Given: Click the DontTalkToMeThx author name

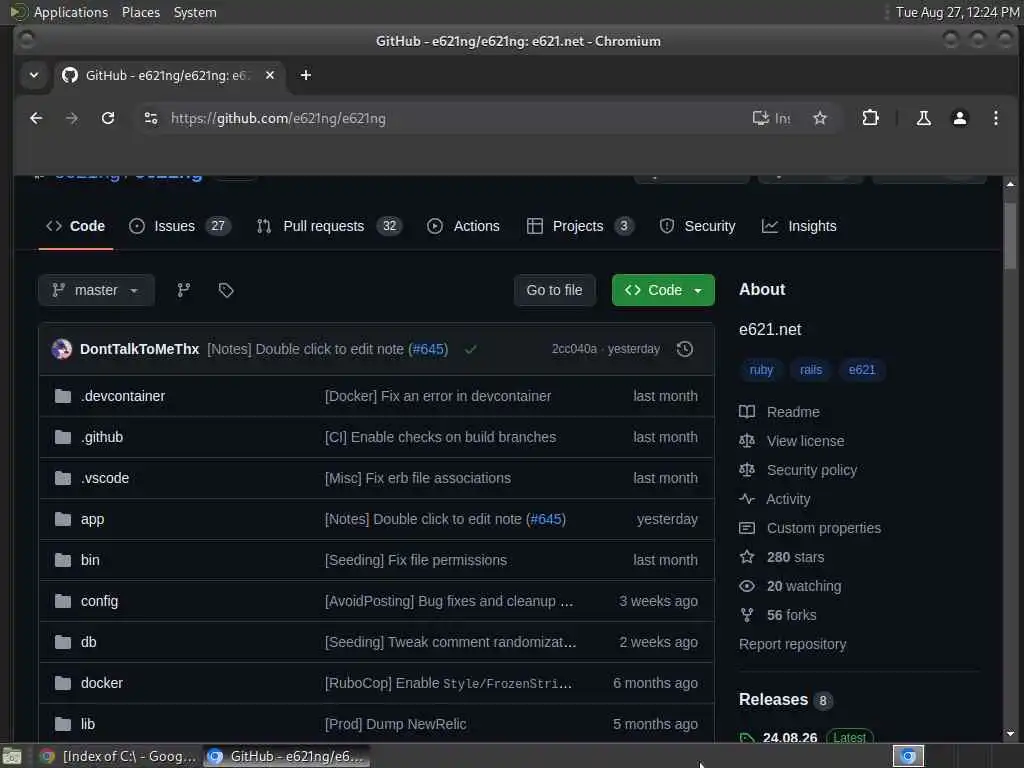Looking at the screenshot, I should [x=139, y=349].
